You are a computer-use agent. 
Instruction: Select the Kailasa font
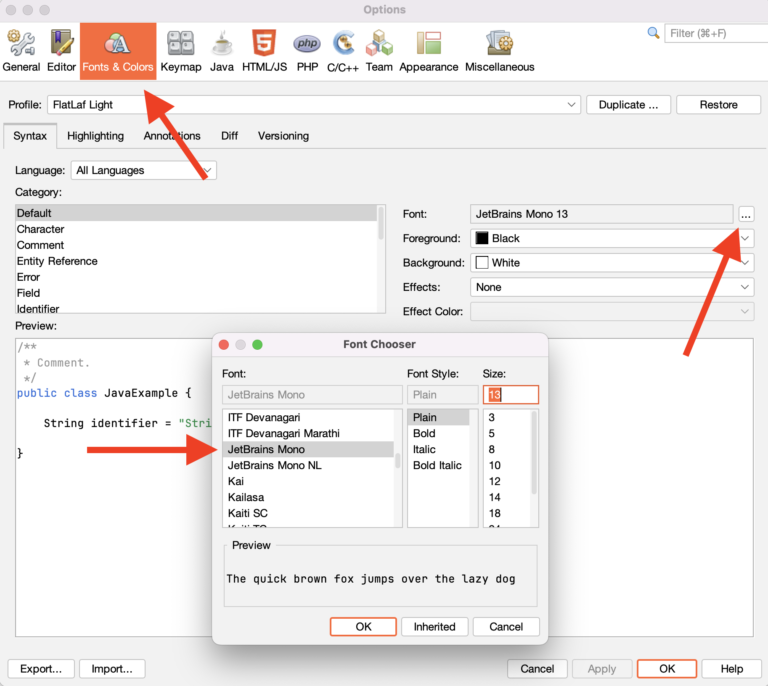(x=309, y=497)
